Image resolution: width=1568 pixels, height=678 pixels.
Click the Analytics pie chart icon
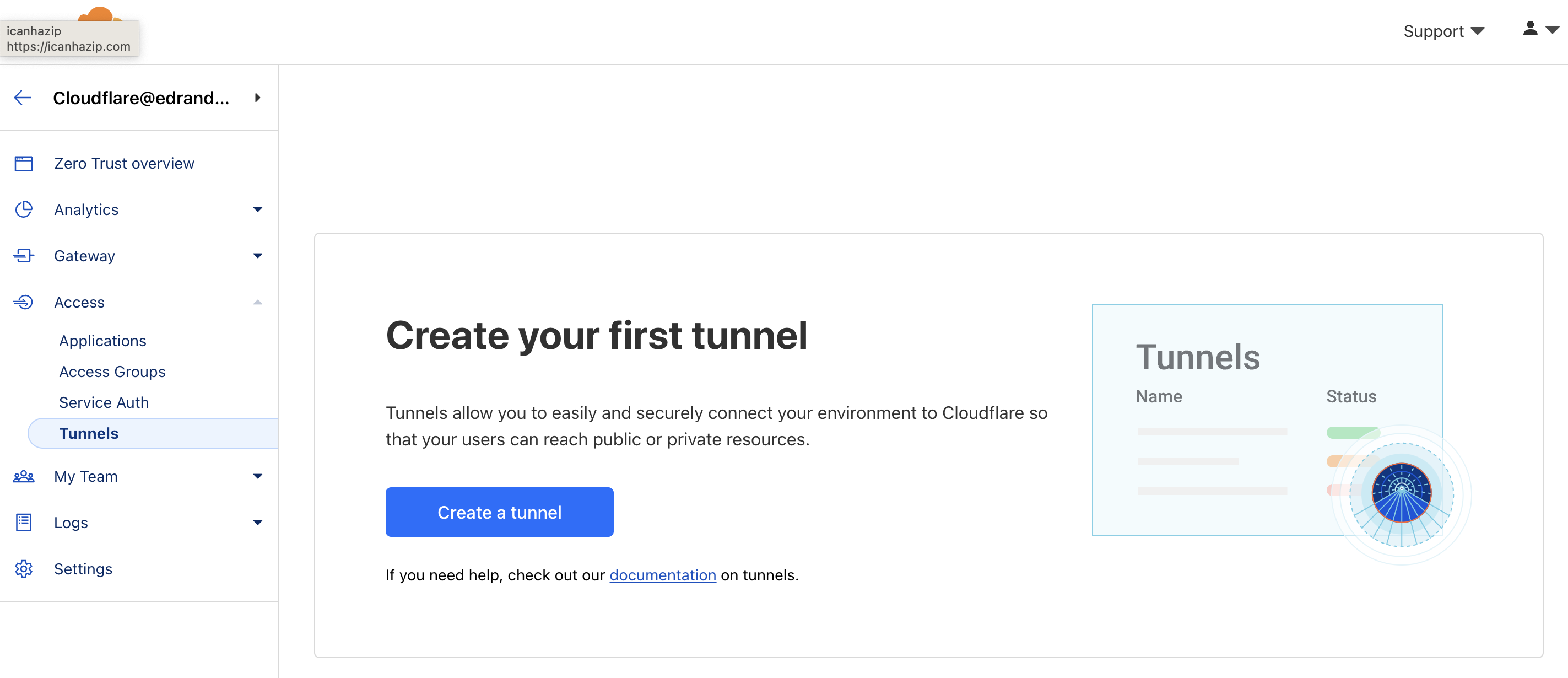click(x=24, y=209)
